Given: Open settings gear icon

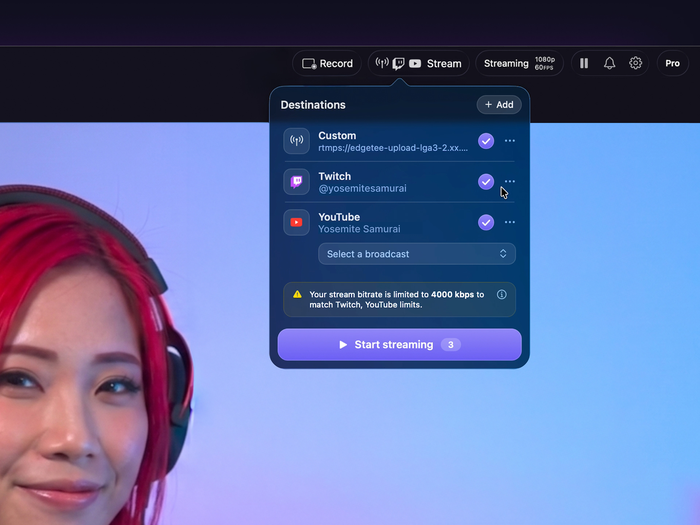Looking at the screenshot, I should (635, 63).
